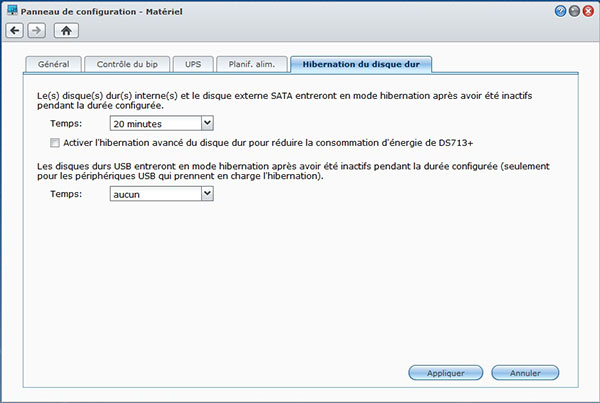Click the '20 minutes' value field
Screen dimensions: 600x403
point(154,123)
